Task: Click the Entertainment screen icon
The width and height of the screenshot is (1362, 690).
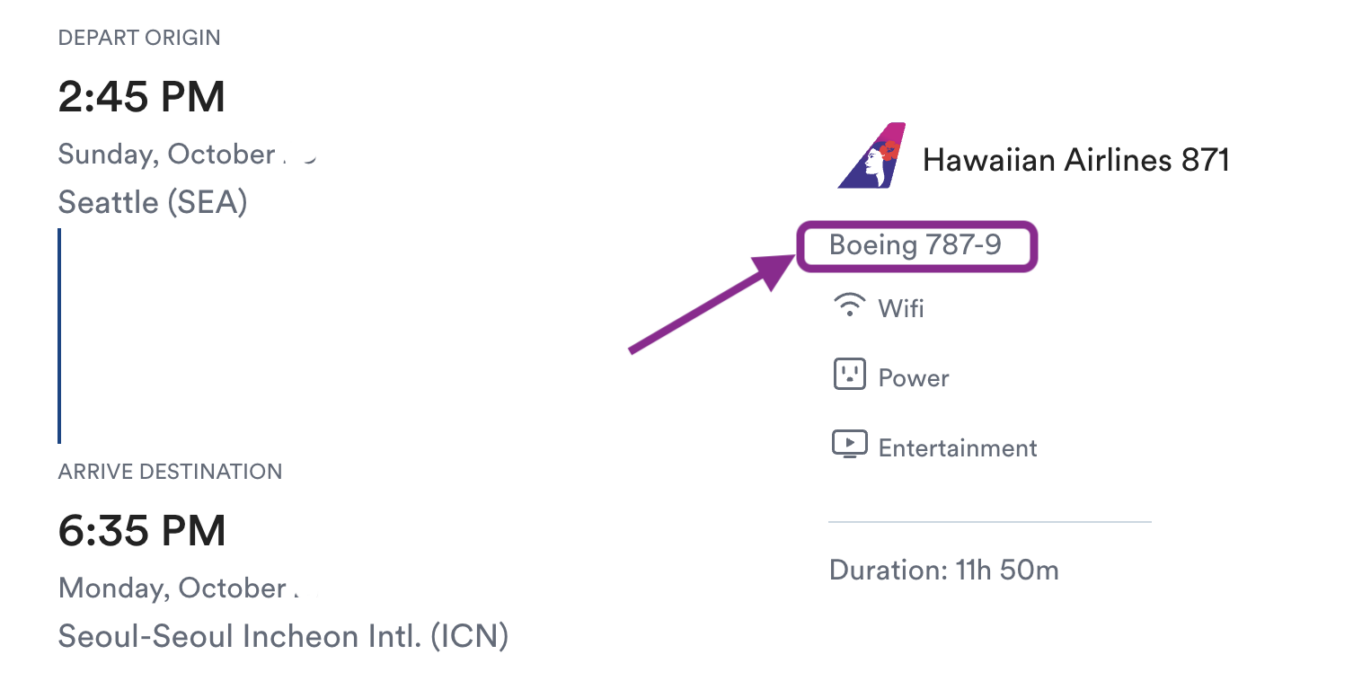Action: coord(849,444)
